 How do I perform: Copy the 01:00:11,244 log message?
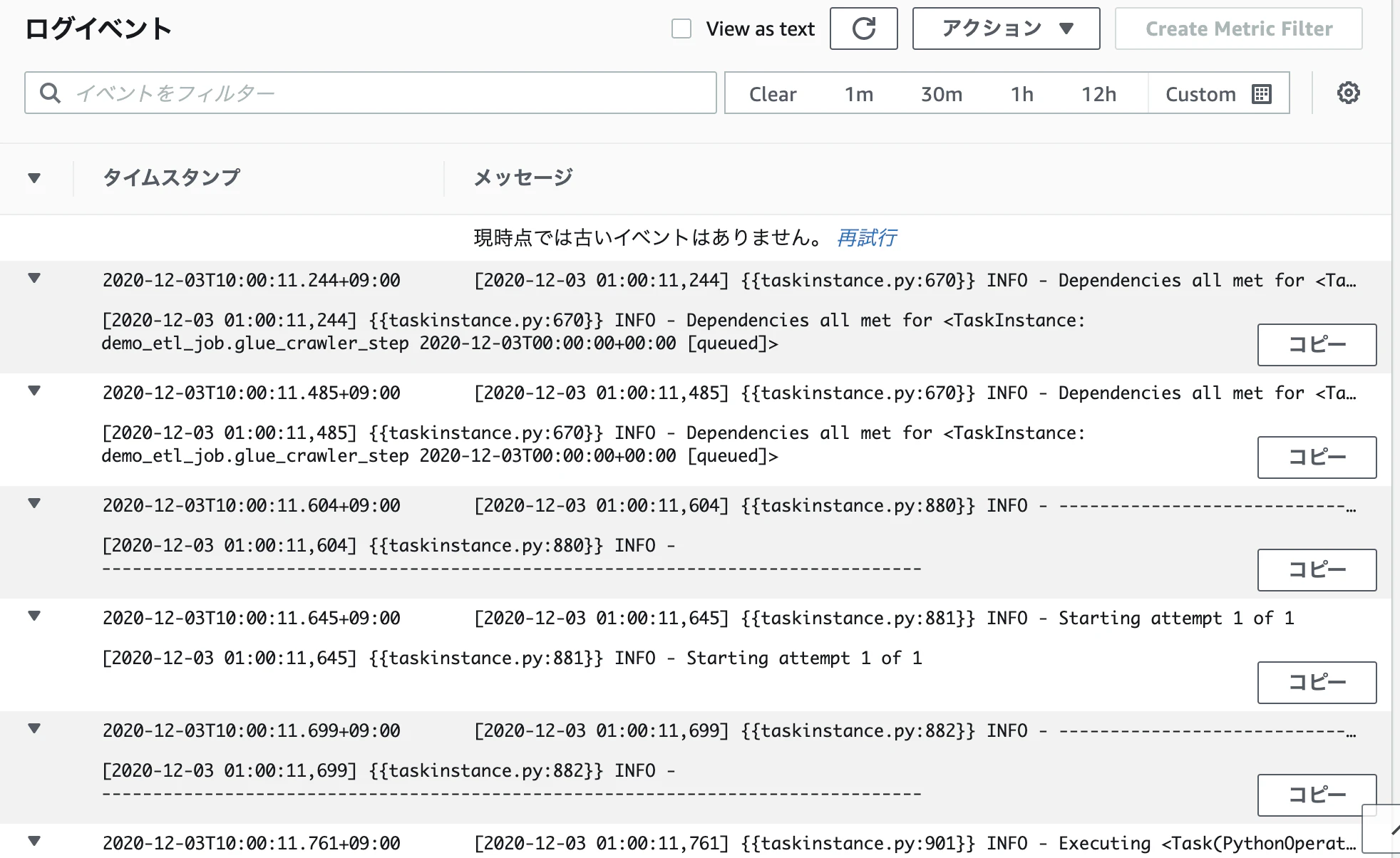pos(1317,345)
